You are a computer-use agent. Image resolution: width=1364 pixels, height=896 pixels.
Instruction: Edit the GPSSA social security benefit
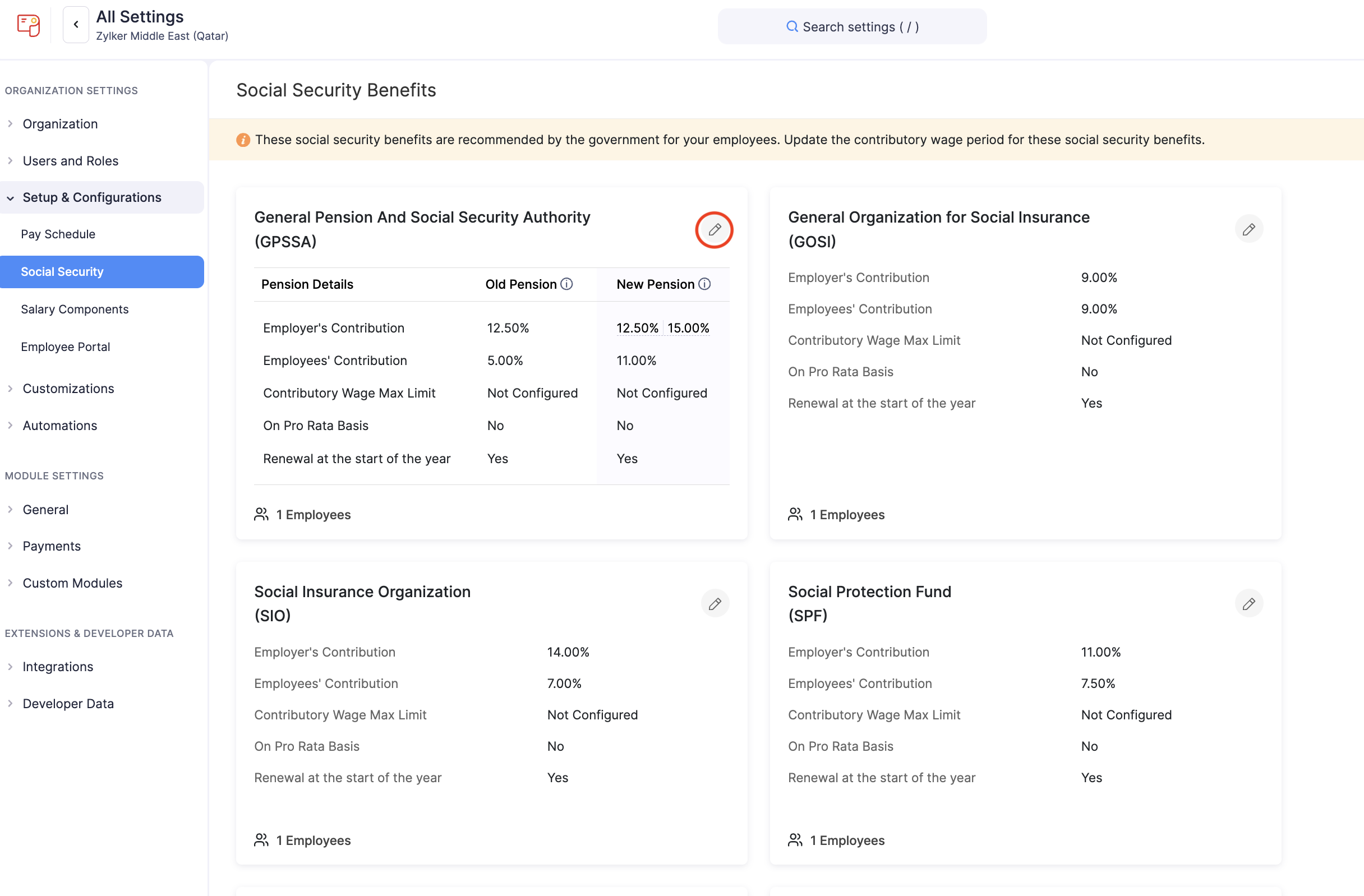[x=714, y=230]
